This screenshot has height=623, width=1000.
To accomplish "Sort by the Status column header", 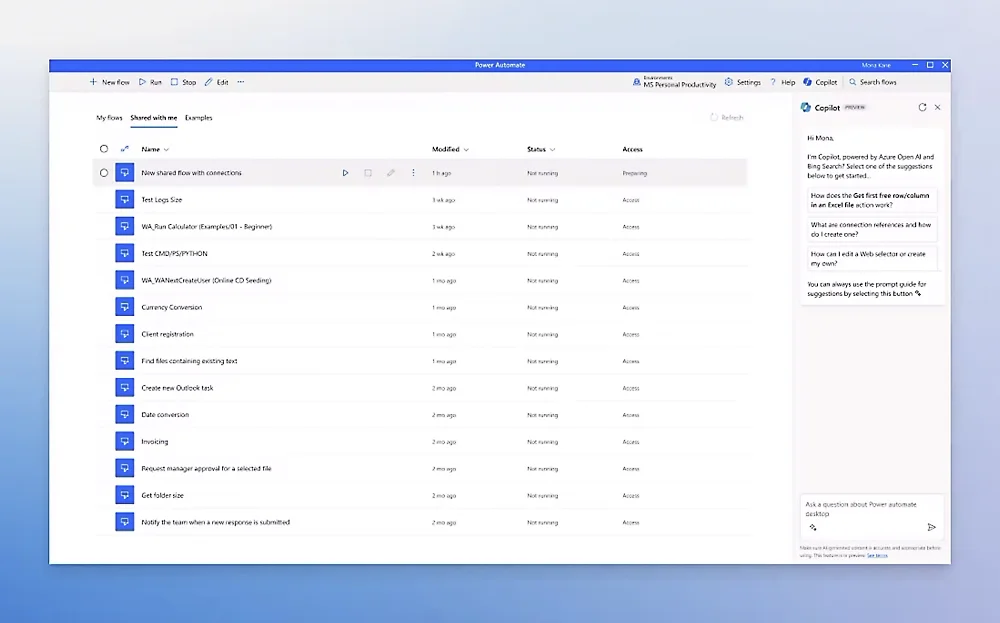I will coord(541,149).
